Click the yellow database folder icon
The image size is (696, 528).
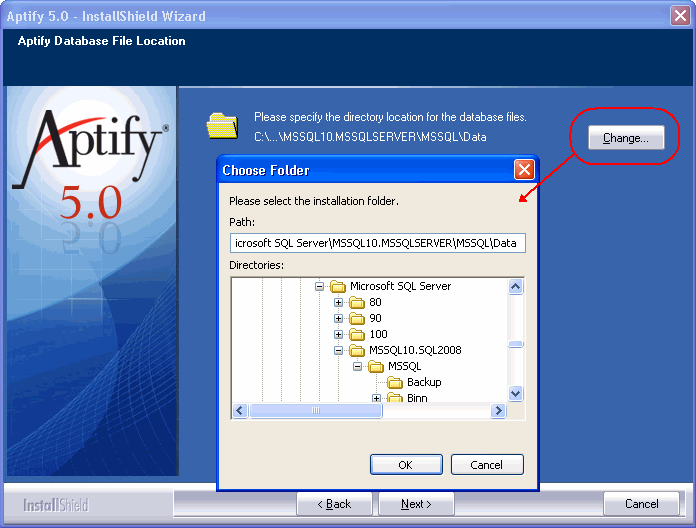(x=222, y=126)
